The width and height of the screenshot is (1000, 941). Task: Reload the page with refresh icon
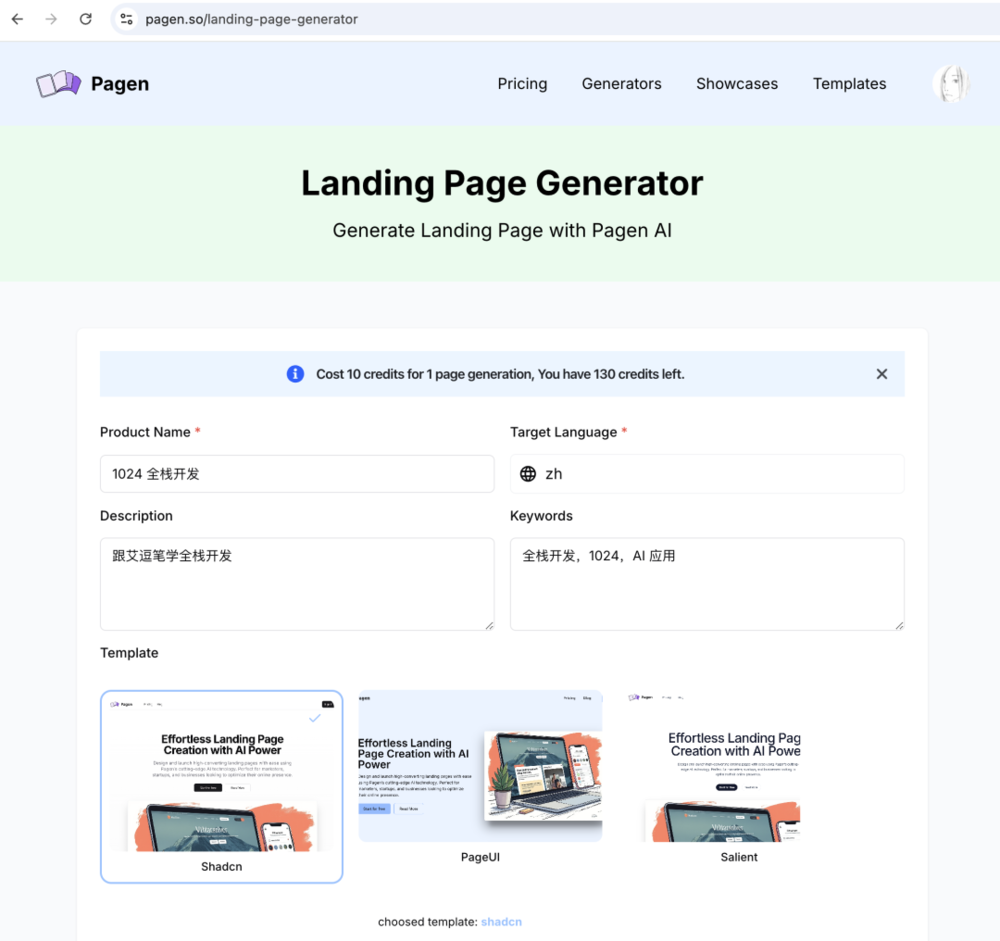click(85, 19)
